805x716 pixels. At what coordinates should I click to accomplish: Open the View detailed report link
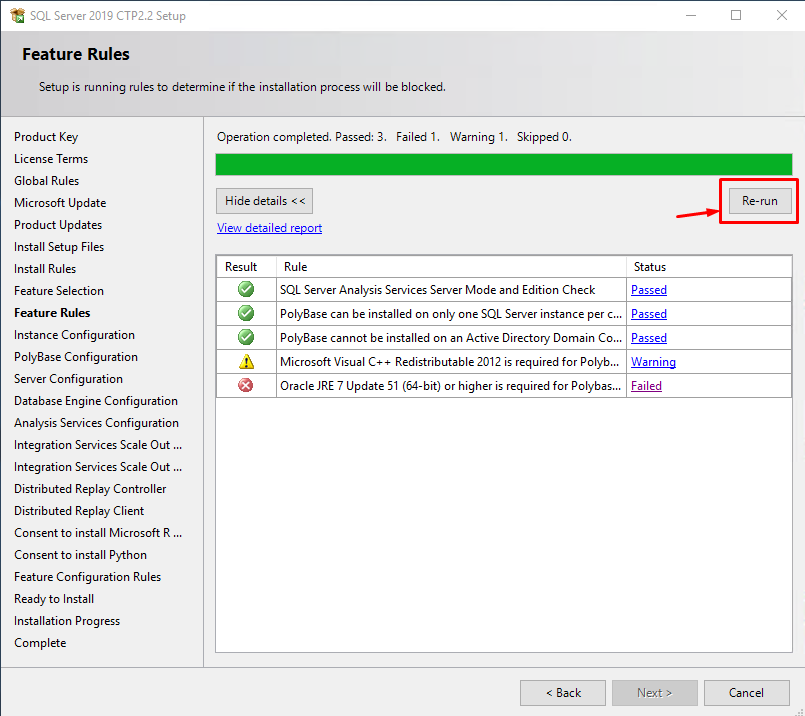tap(270, 228)
